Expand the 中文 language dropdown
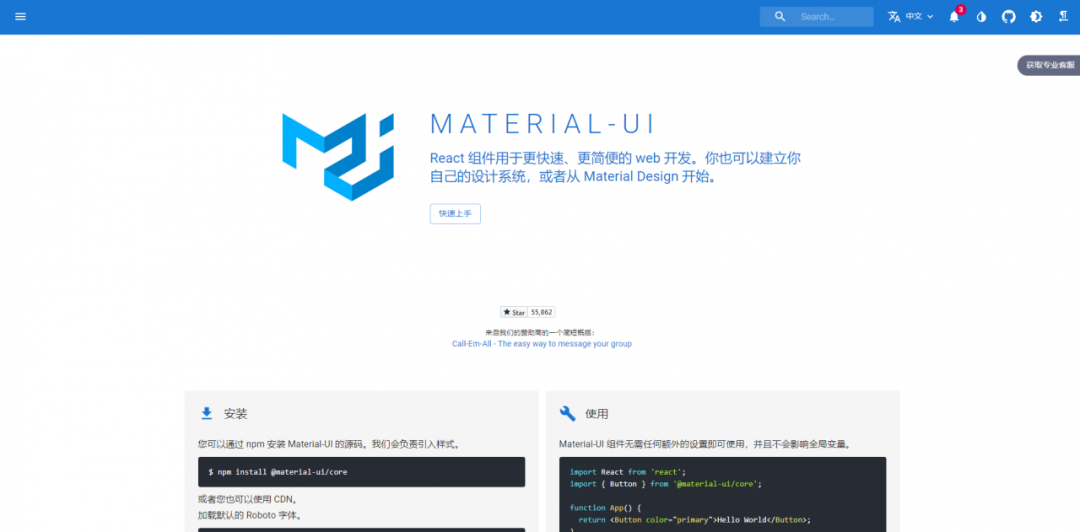 (913, 17)
